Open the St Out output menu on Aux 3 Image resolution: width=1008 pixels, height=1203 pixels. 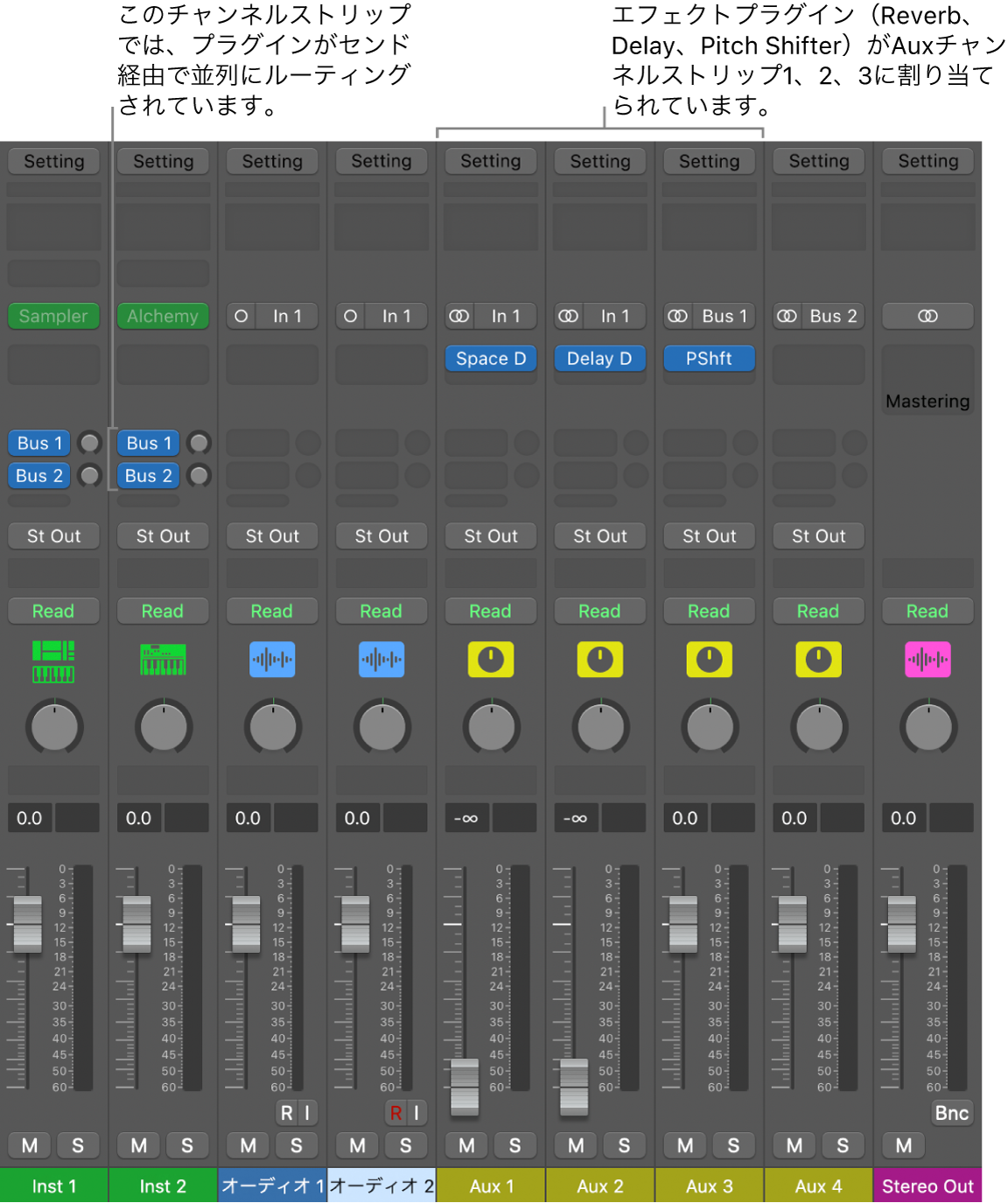click(x=709, y=535)
